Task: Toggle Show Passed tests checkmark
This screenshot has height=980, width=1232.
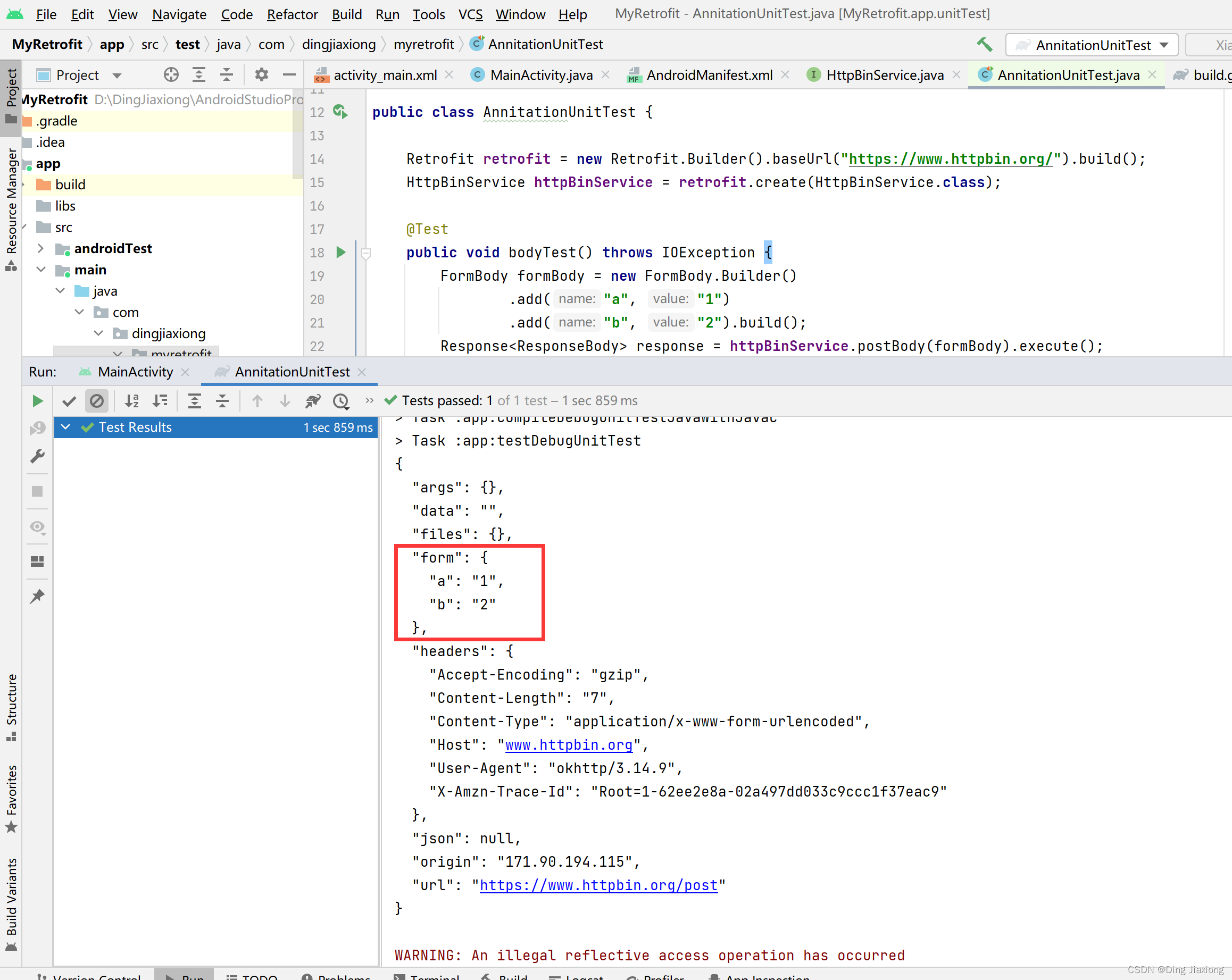Action: pyautogui.click(x=69, y=401)
